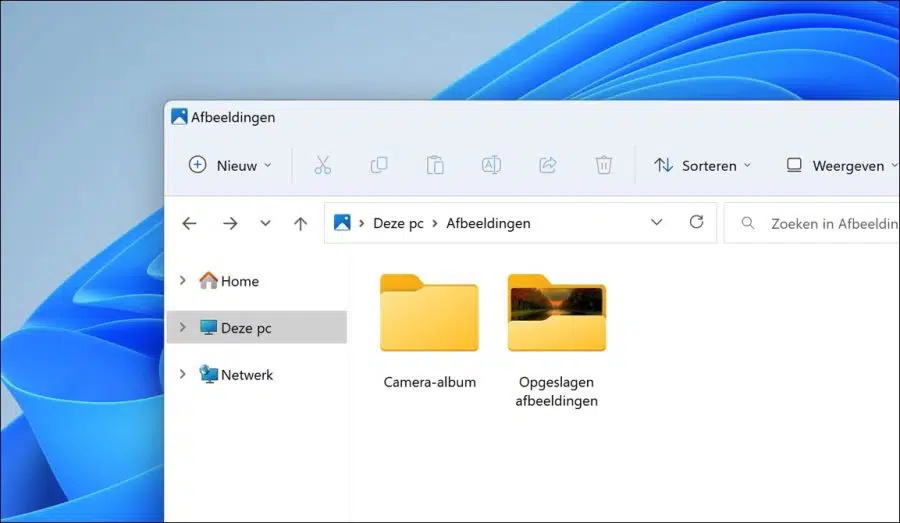This screenshot has width=900, height=523.
Task: Click the Camera-album folder name
Action: pos(429,382)
